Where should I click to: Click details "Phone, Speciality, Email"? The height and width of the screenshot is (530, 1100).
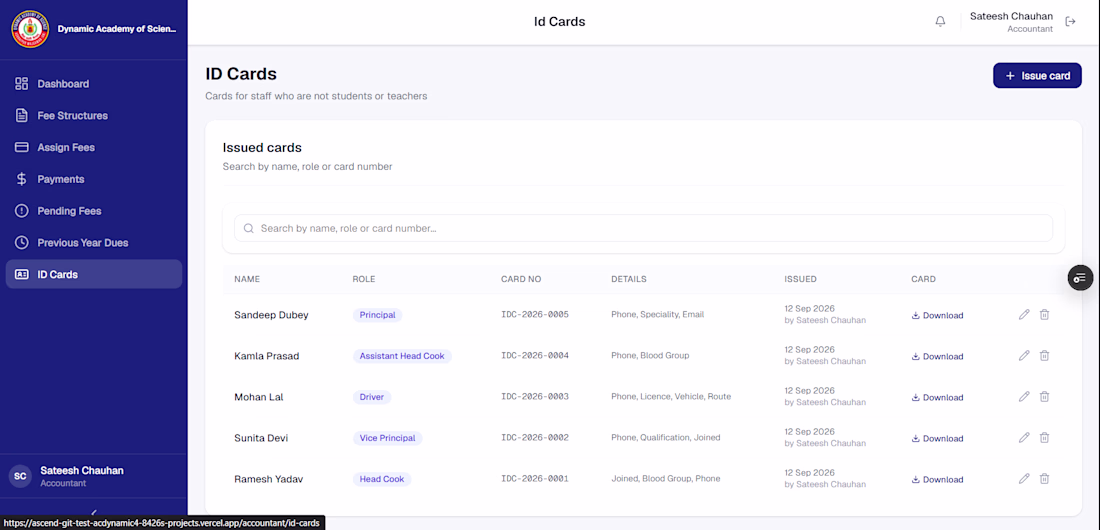pyautogui.click(x=657, y=314)
